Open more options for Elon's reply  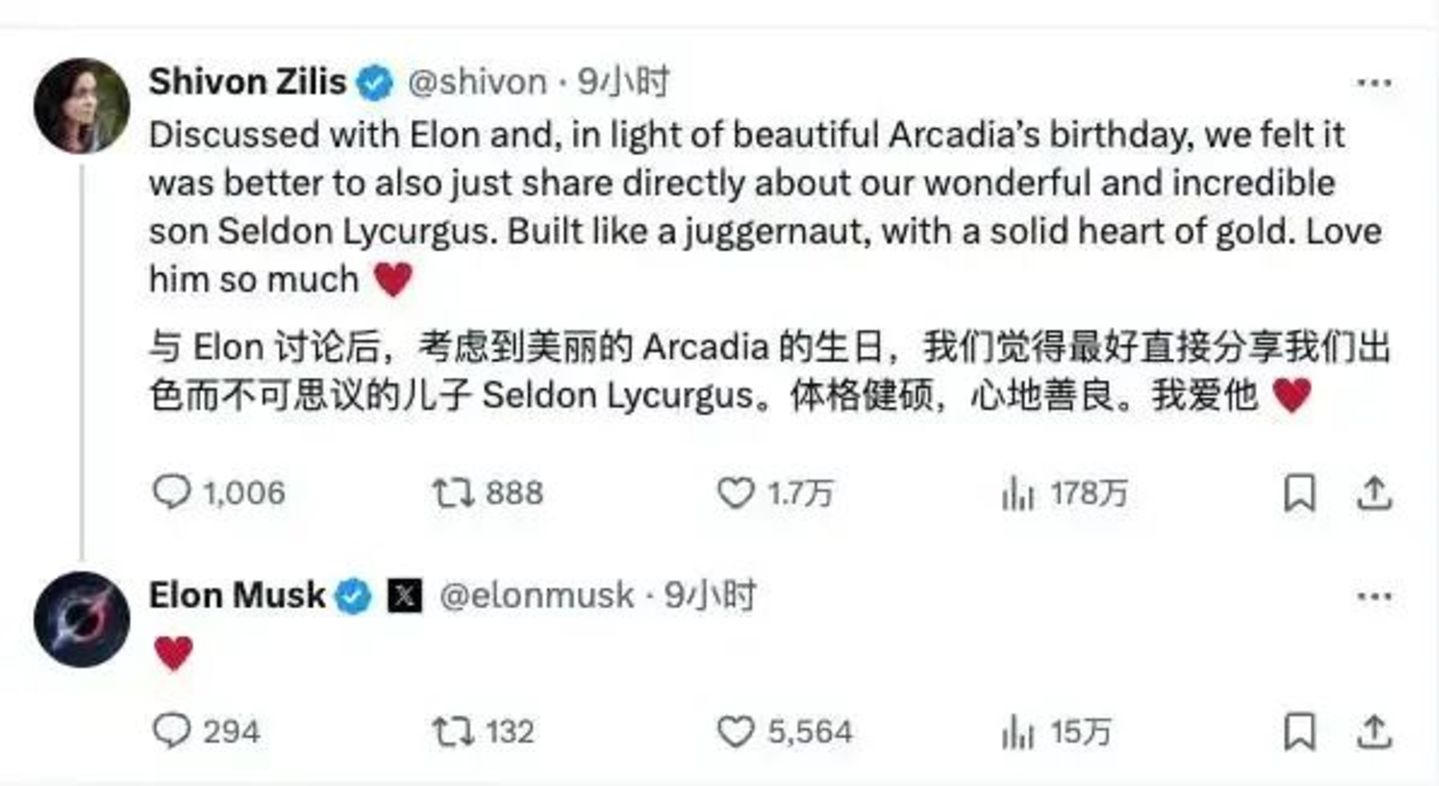pyautogui.click(x=1374, y=597)
